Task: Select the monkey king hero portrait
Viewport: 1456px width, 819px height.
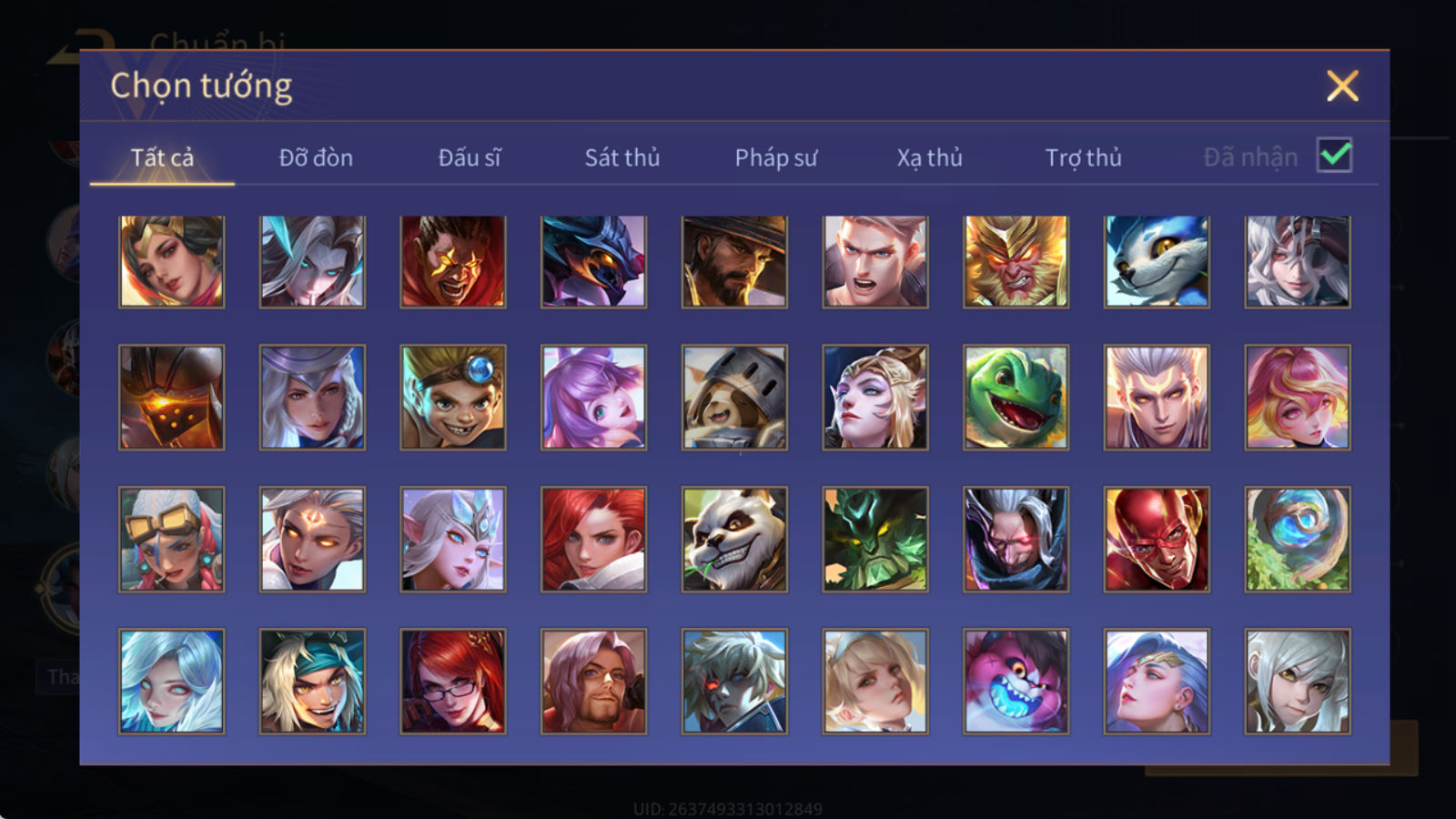Action: click(1016, 262)
